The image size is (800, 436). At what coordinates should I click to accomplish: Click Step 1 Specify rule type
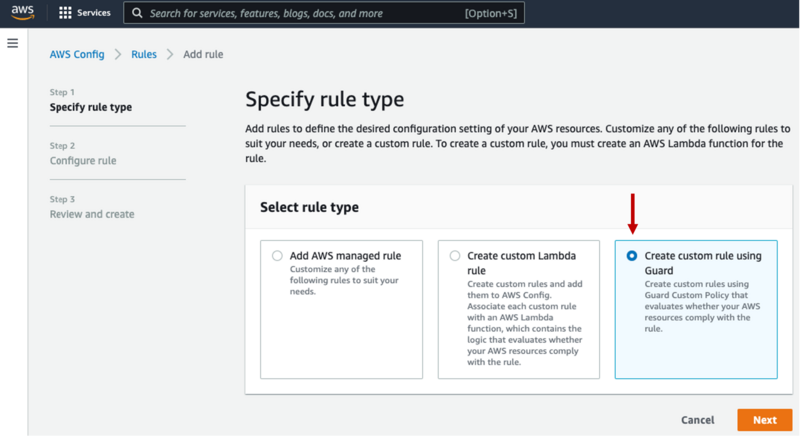(x=91, y=107)
